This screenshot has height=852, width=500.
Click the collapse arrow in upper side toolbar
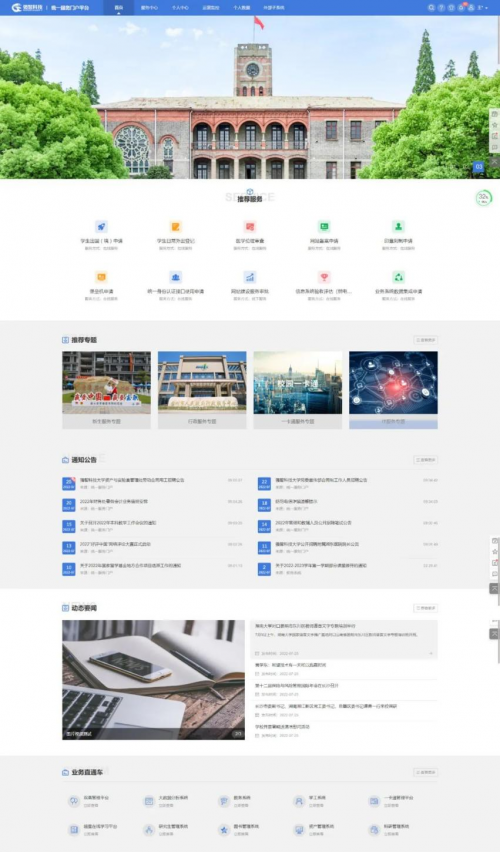tap(495, 162)
